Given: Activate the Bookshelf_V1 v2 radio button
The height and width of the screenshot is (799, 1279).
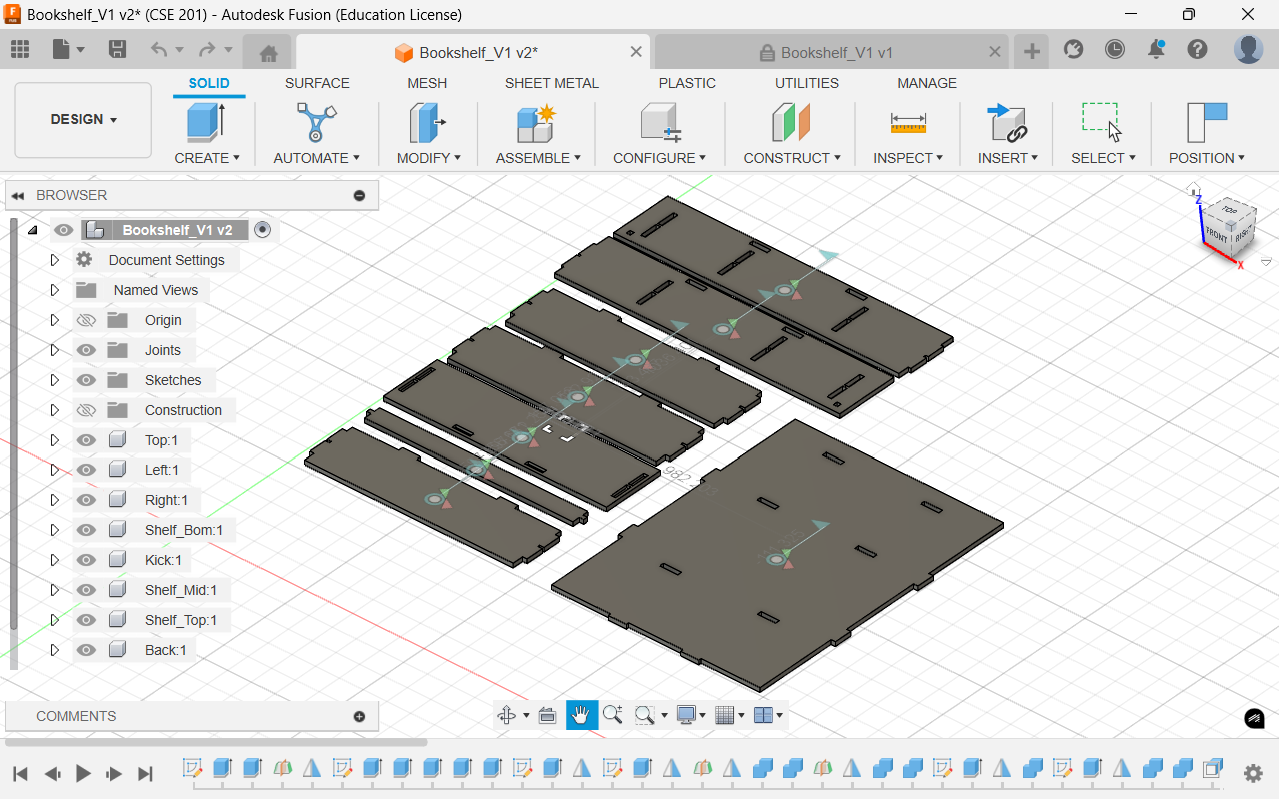Looking at the screenshot, I should click(x=262, y=230).
